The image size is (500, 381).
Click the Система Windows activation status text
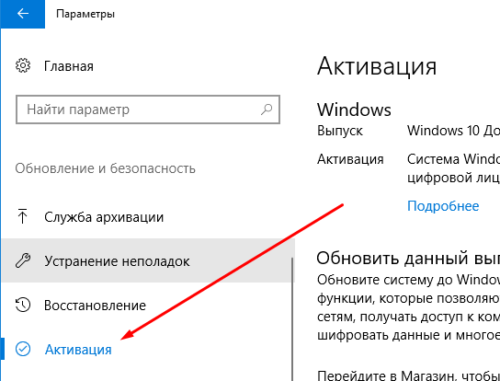[x=453, y=168]
